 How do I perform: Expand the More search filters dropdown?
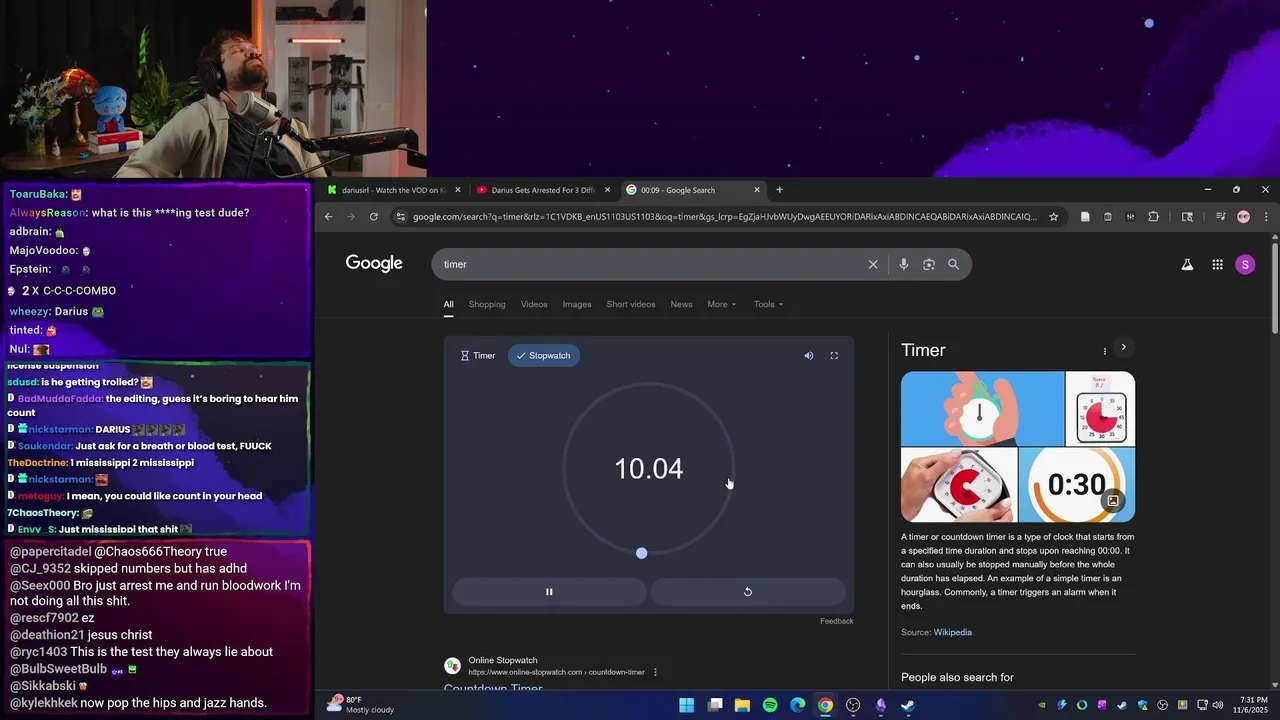[x=721, y=304]
